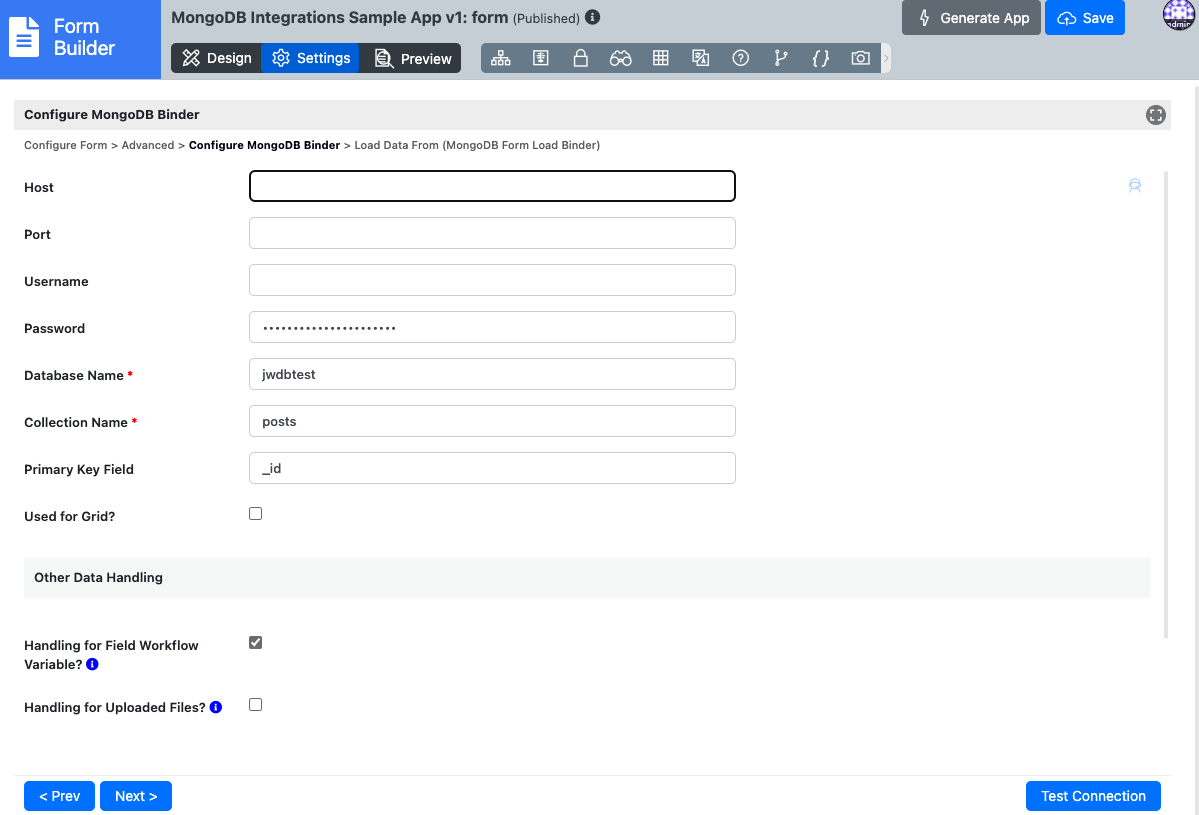This screenshot has height=815, width=1199.
Task: Edit the Collection Name field
Action: (492, 421)
